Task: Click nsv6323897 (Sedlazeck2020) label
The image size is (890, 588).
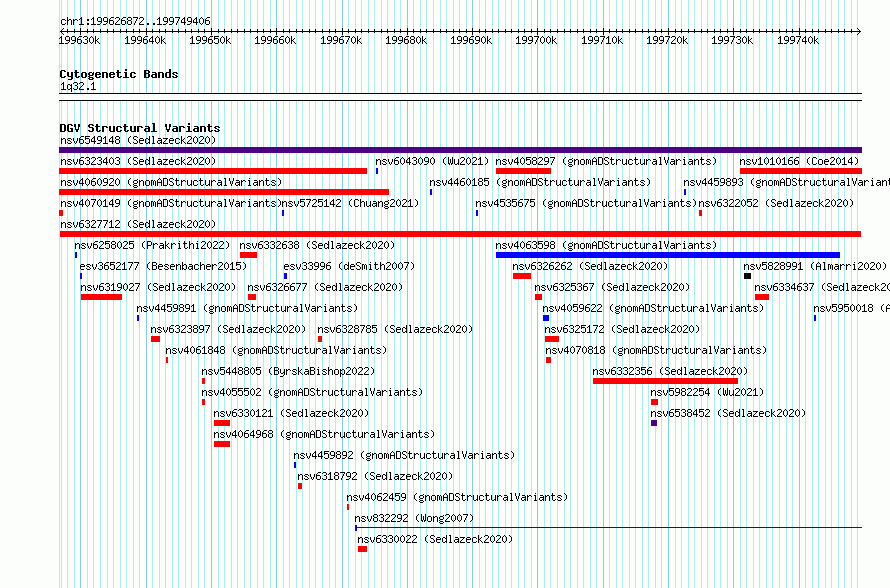Action: click(x=228, y=329)
